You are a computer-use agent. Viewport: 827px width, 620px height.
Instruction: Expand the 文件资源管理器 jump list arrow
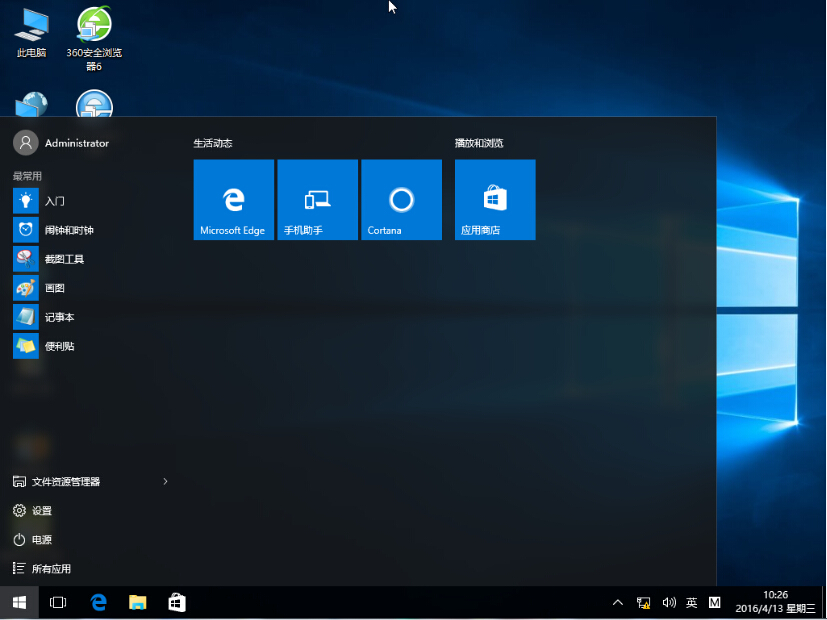pyautogui.click(x=165, y=481)
